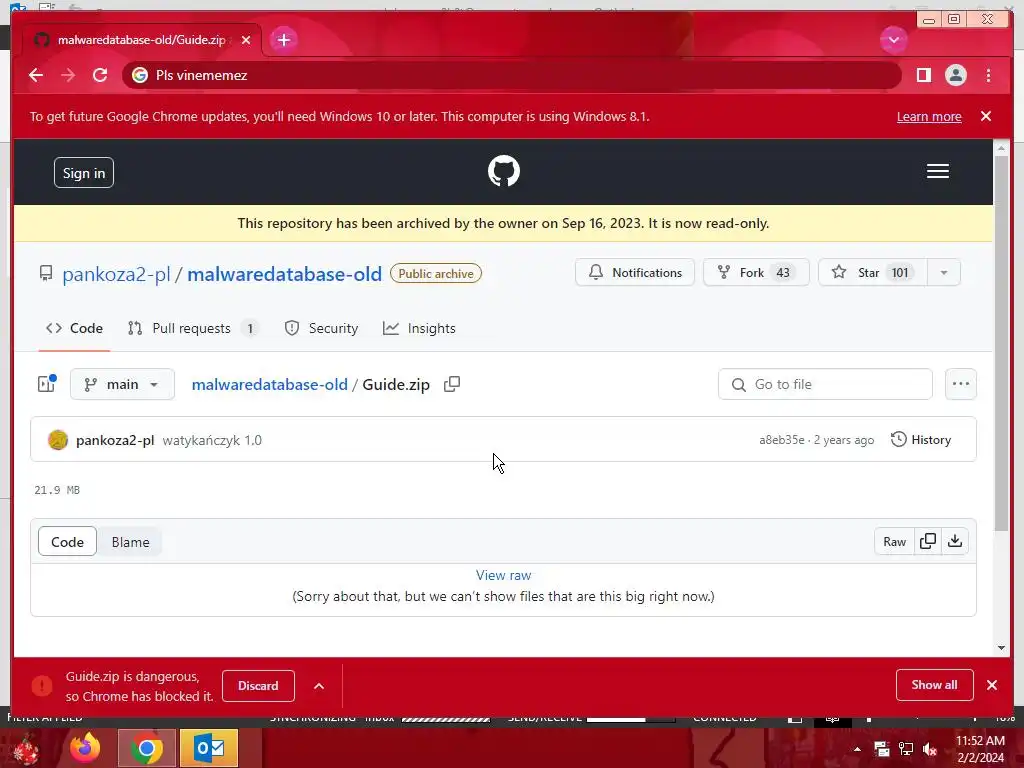Expand the file tree side panel

(47, 384)
